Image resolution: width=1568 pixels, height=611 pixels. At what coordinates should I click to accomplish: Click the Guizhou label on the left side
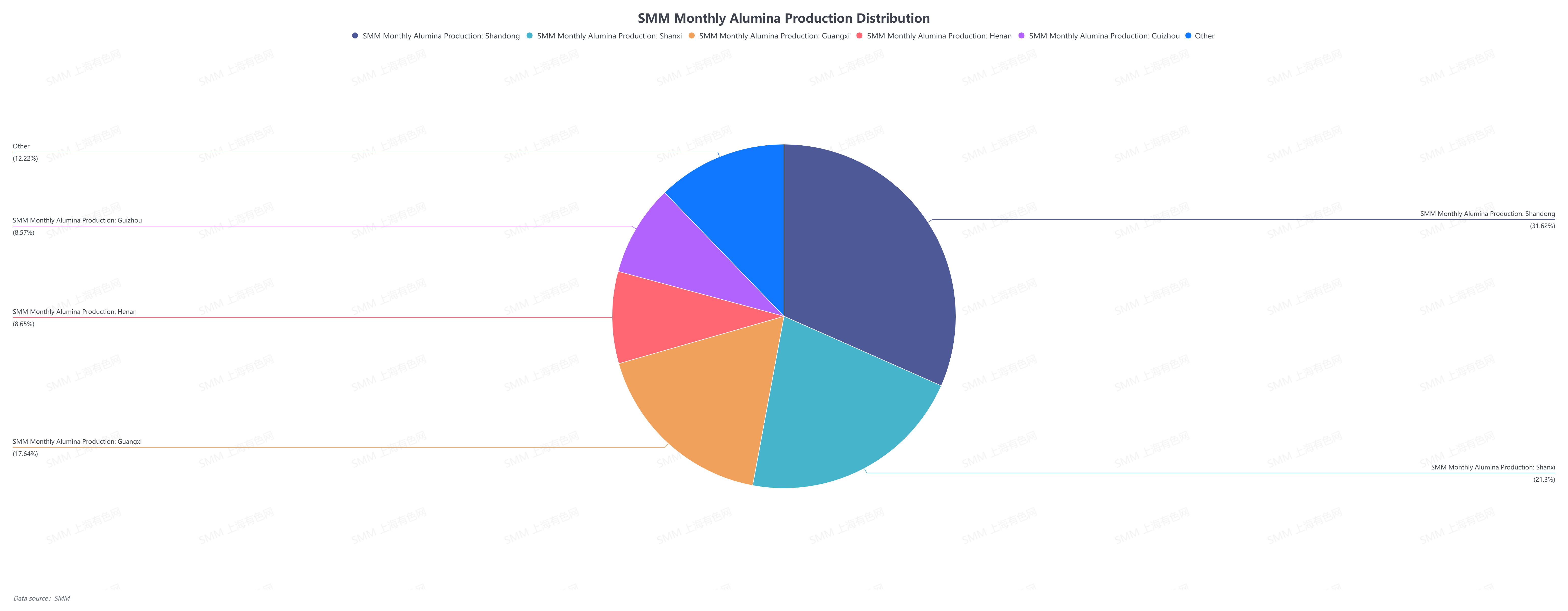click(77, 220)
